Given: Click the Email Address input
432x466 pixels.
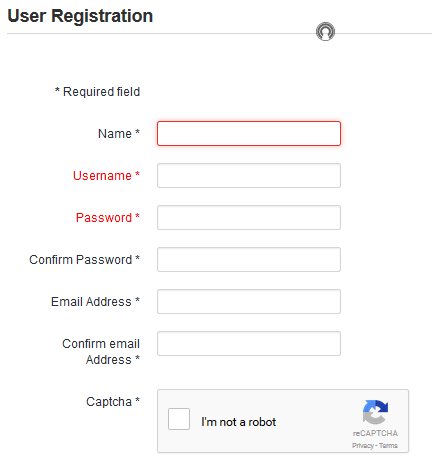Looking at the screenshot, I should 249,302.
